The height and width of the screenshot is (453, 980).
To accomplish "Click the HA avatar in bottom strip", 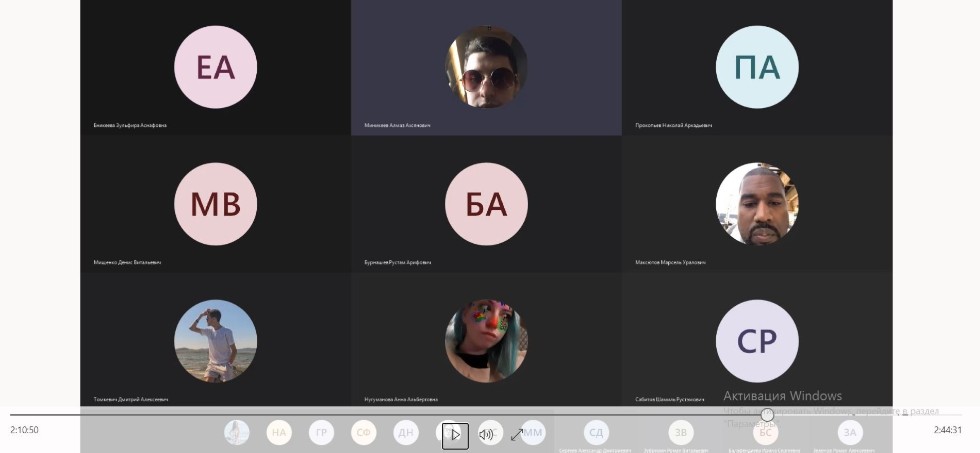I will 279,433.
